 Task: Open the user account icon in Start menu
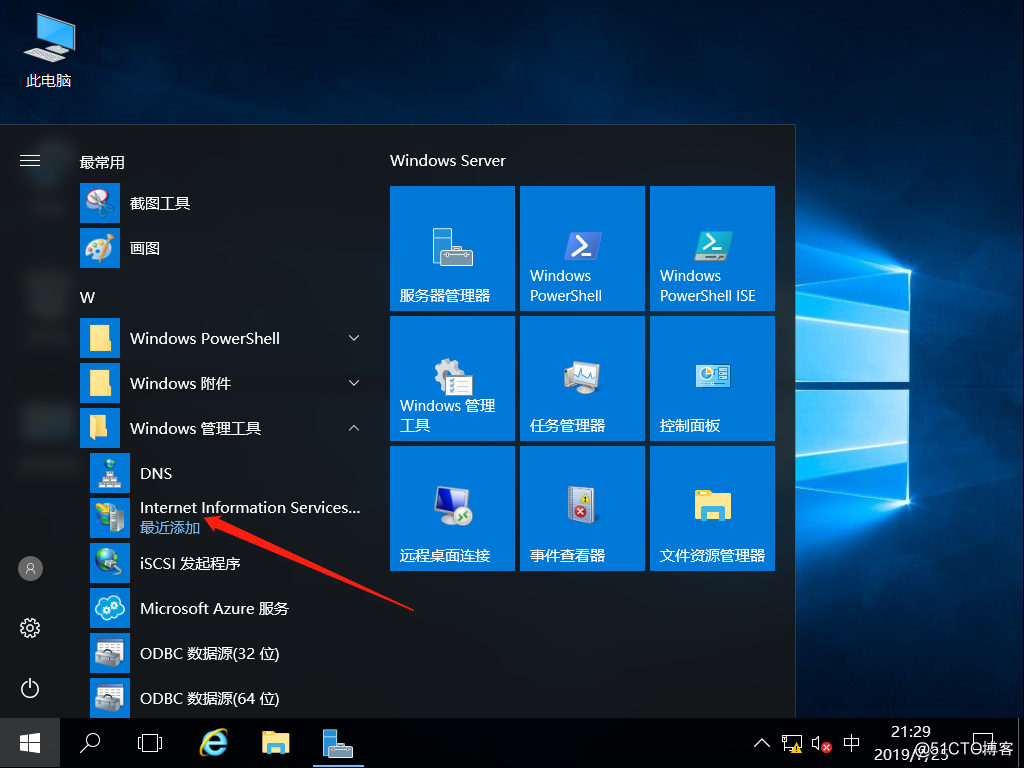point(30,568)
